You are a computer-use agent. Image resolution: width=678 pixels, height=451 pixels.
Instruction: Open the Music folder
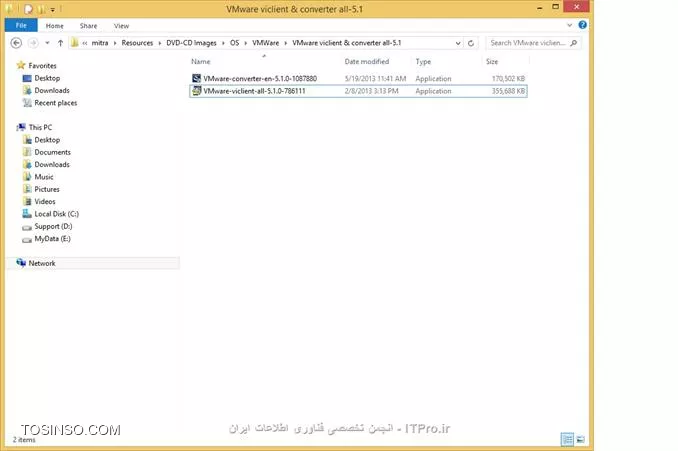(x=44, y=177)
